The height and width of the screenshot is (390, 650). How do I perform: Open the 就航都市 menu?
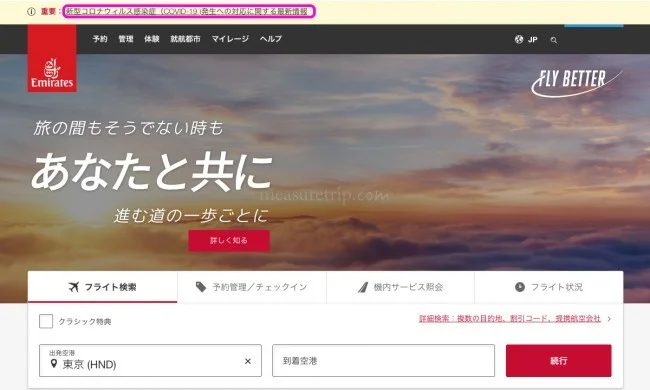point(185,39)
